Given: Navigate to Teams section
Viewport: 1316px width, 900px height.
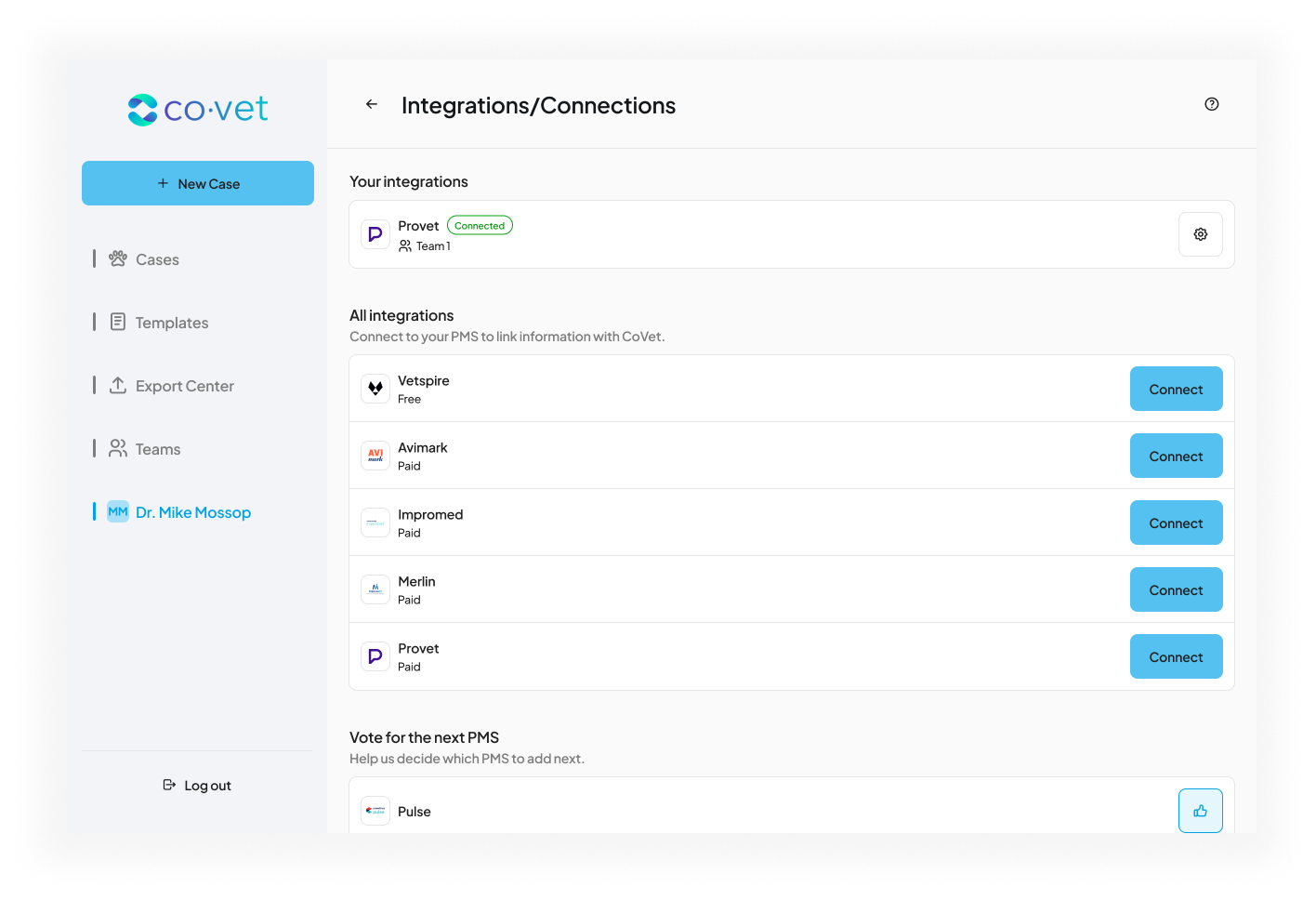Looking at the screenshot, I should [x=158, y=449].
